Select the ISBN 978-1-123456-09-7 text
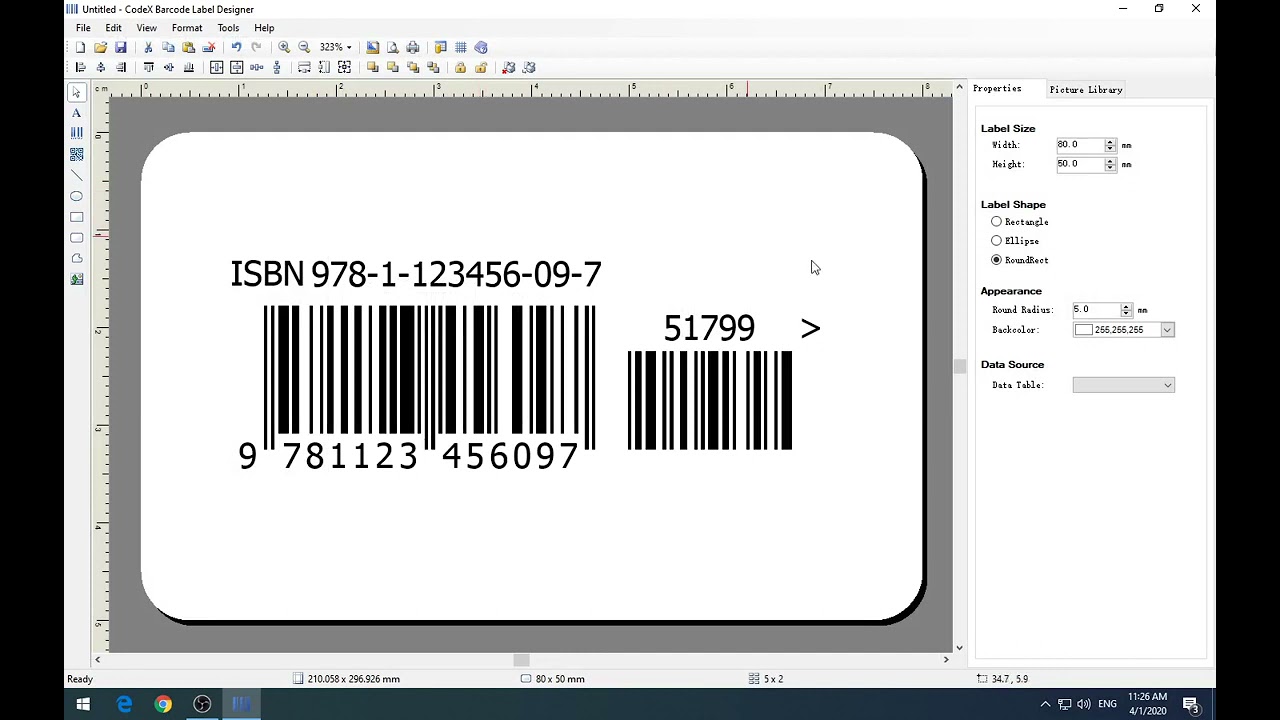 point(416,274)
